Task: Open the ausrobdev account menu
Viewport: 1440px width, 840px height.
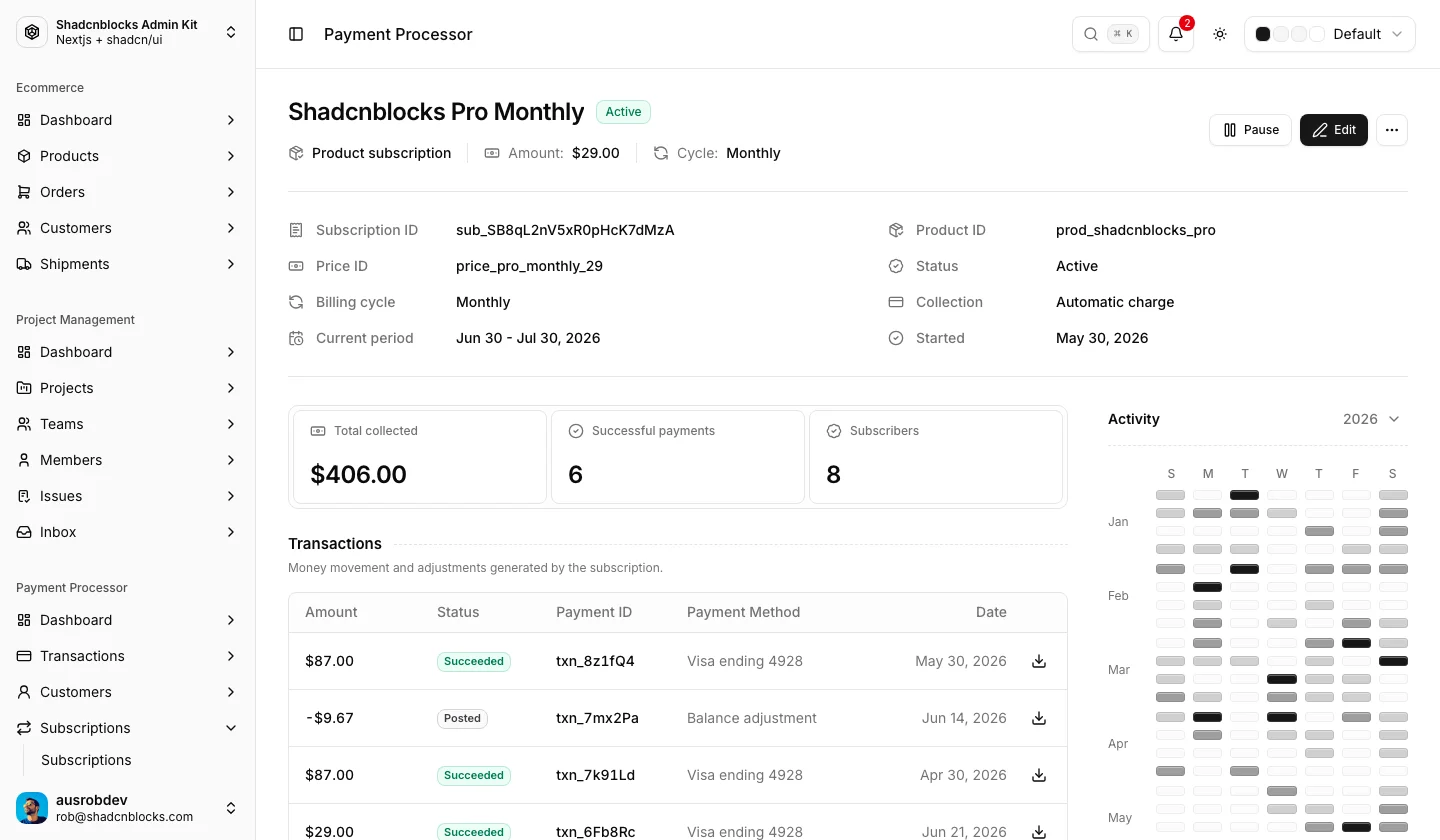Action: pyautogui.click(x=128, y=808)
